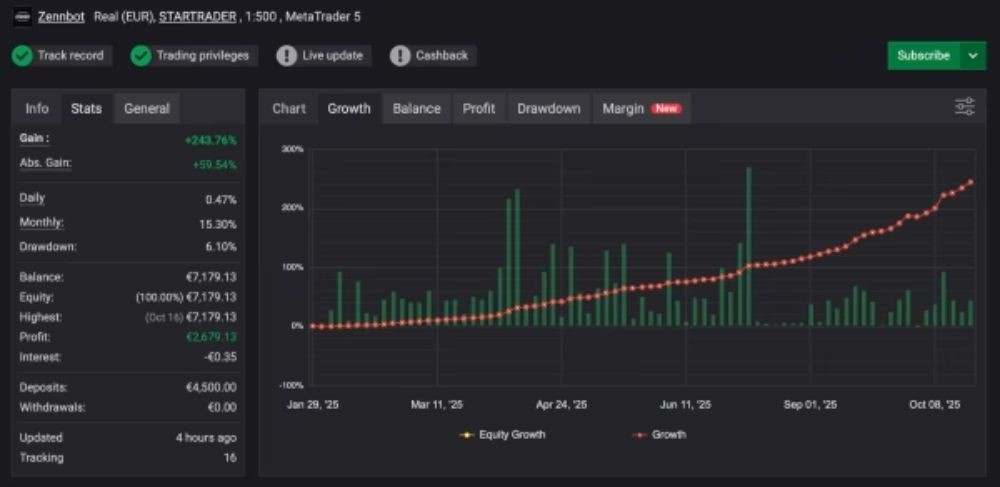Screen dimensions: 1000x487
Task: Switch to the Chart tab
Action: point(289,108)
